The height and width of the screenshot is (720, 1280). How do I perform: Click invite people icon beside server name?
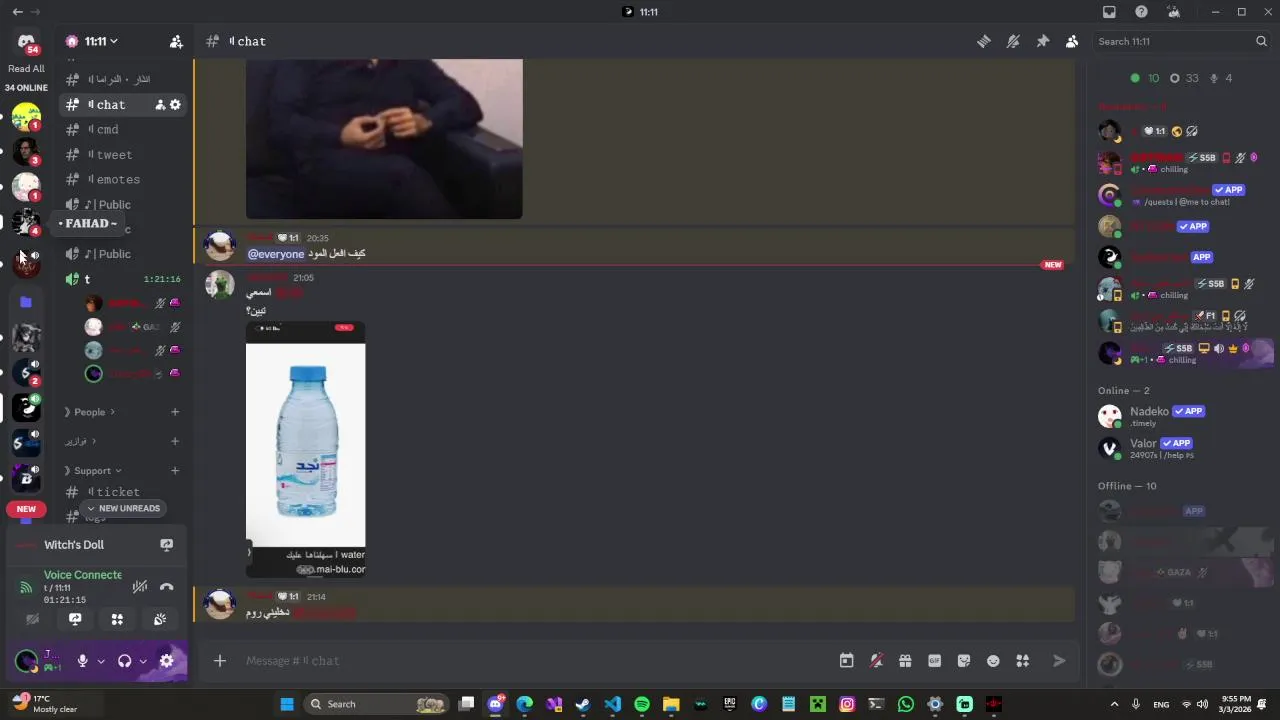pos(176,41)
